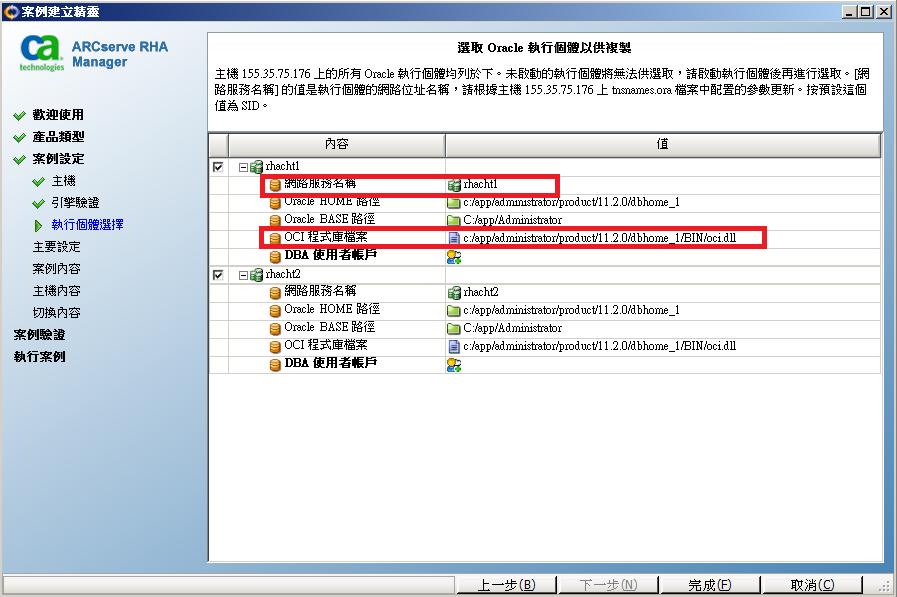Click the 完成(F) finish button
Screen dimensions: 897x597
[x=710, y=585]
